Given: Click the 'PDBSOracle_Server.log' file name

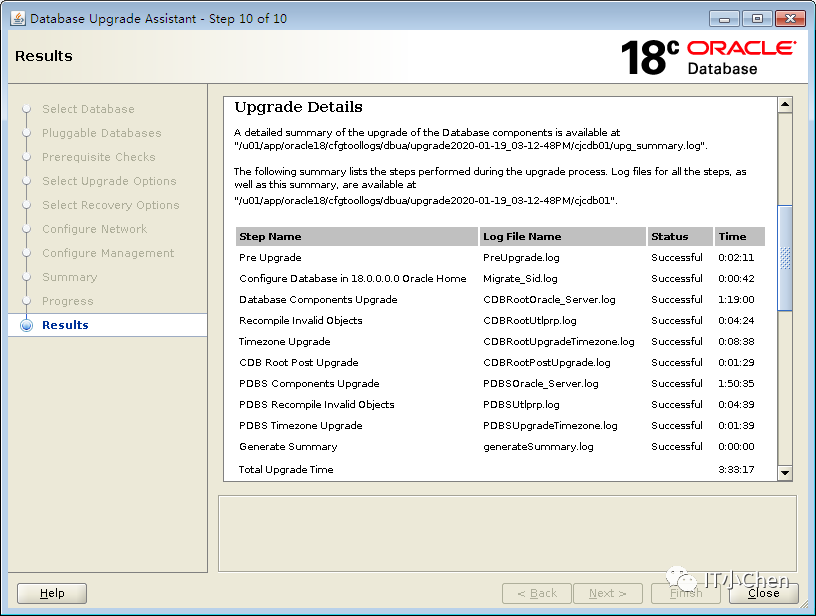Looking at the screenshot, I should coord(541,383).
